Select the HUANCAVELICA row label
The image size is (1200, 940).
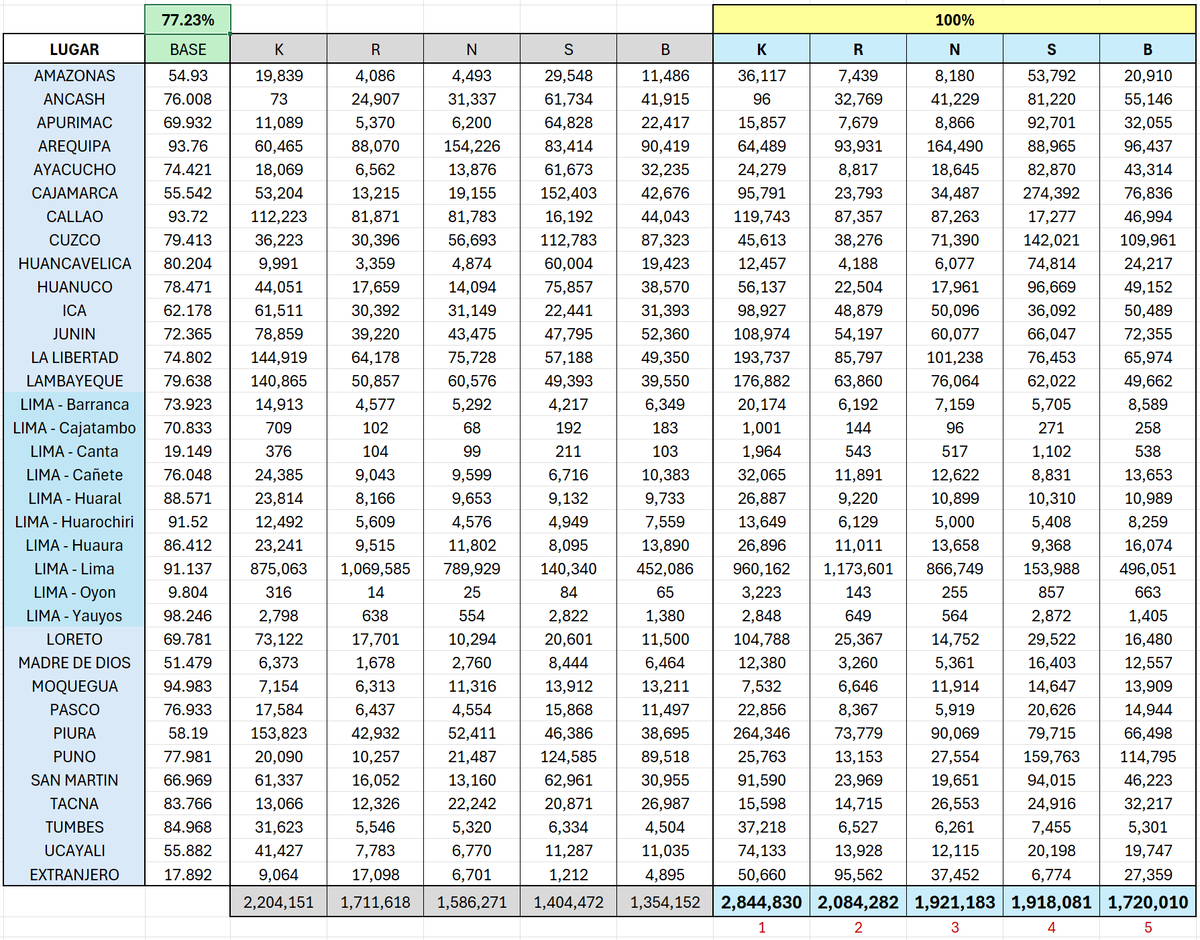click(x=74, y=263)
